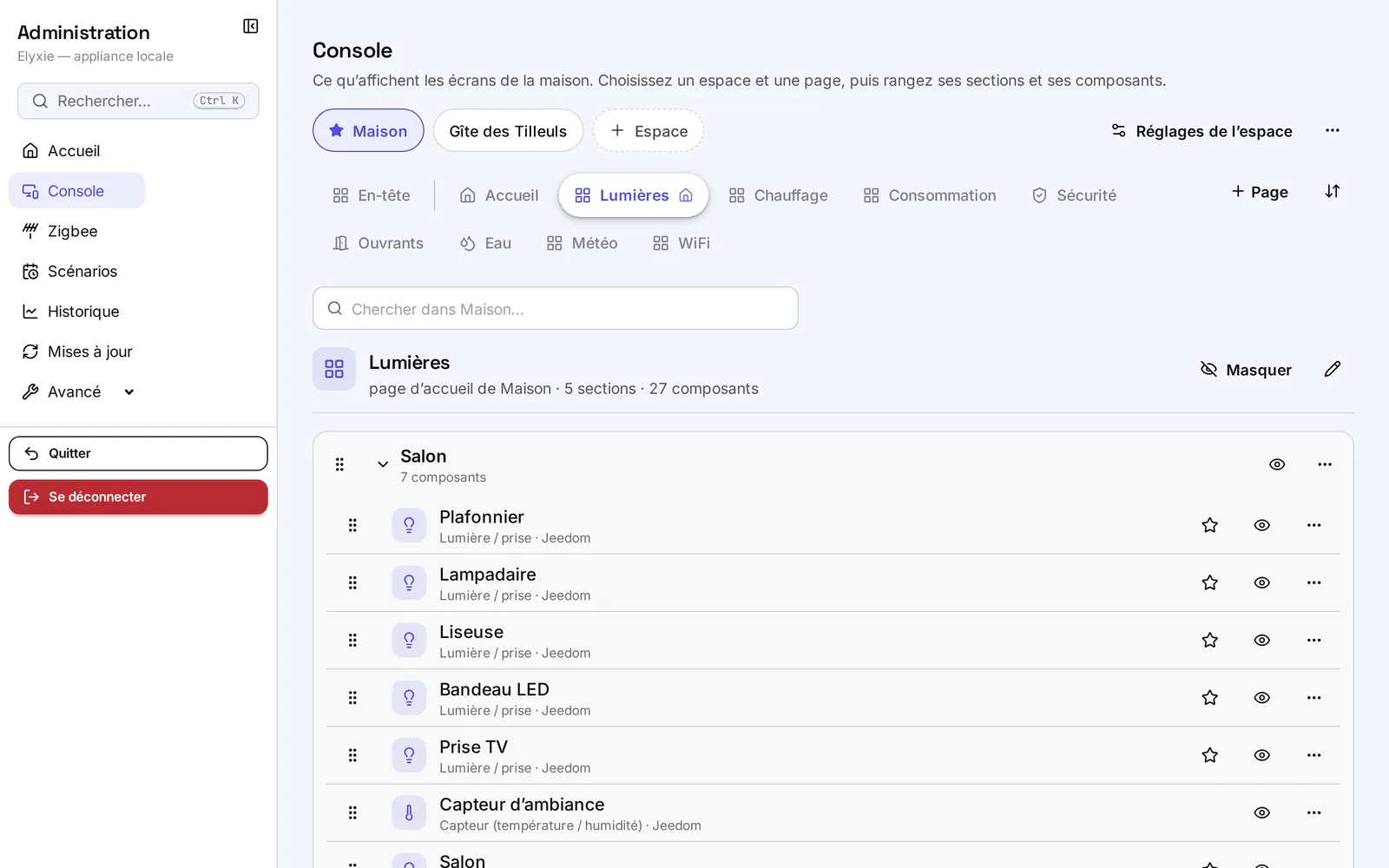Grab the Plafonnier row drag handle
Screen dimensions: 1389x868
(x=352, y=525)
